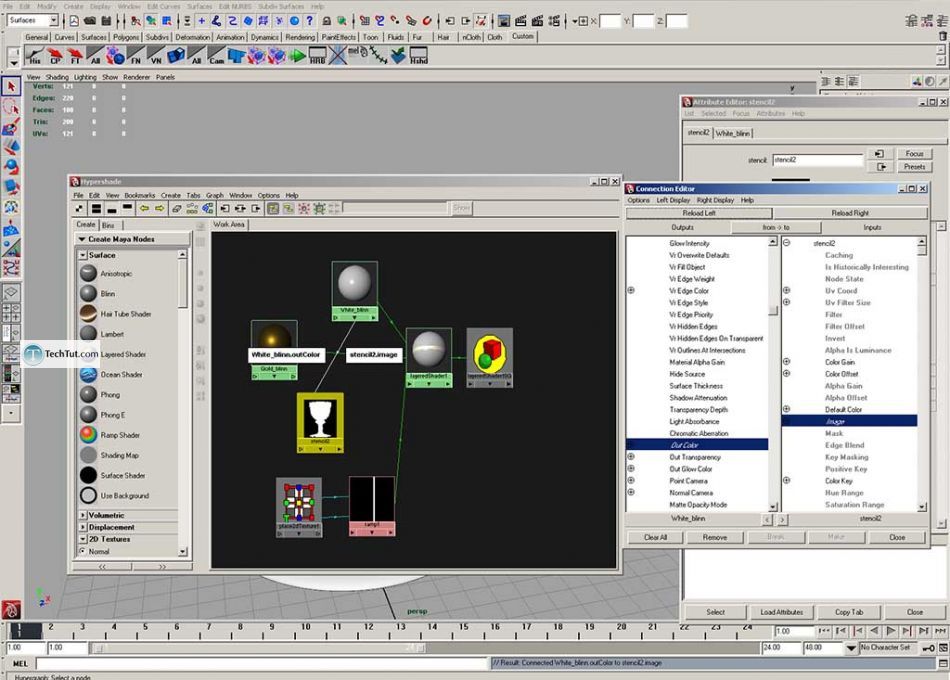
Task: Select the Mask input attribute
Action: click(834, 433)
